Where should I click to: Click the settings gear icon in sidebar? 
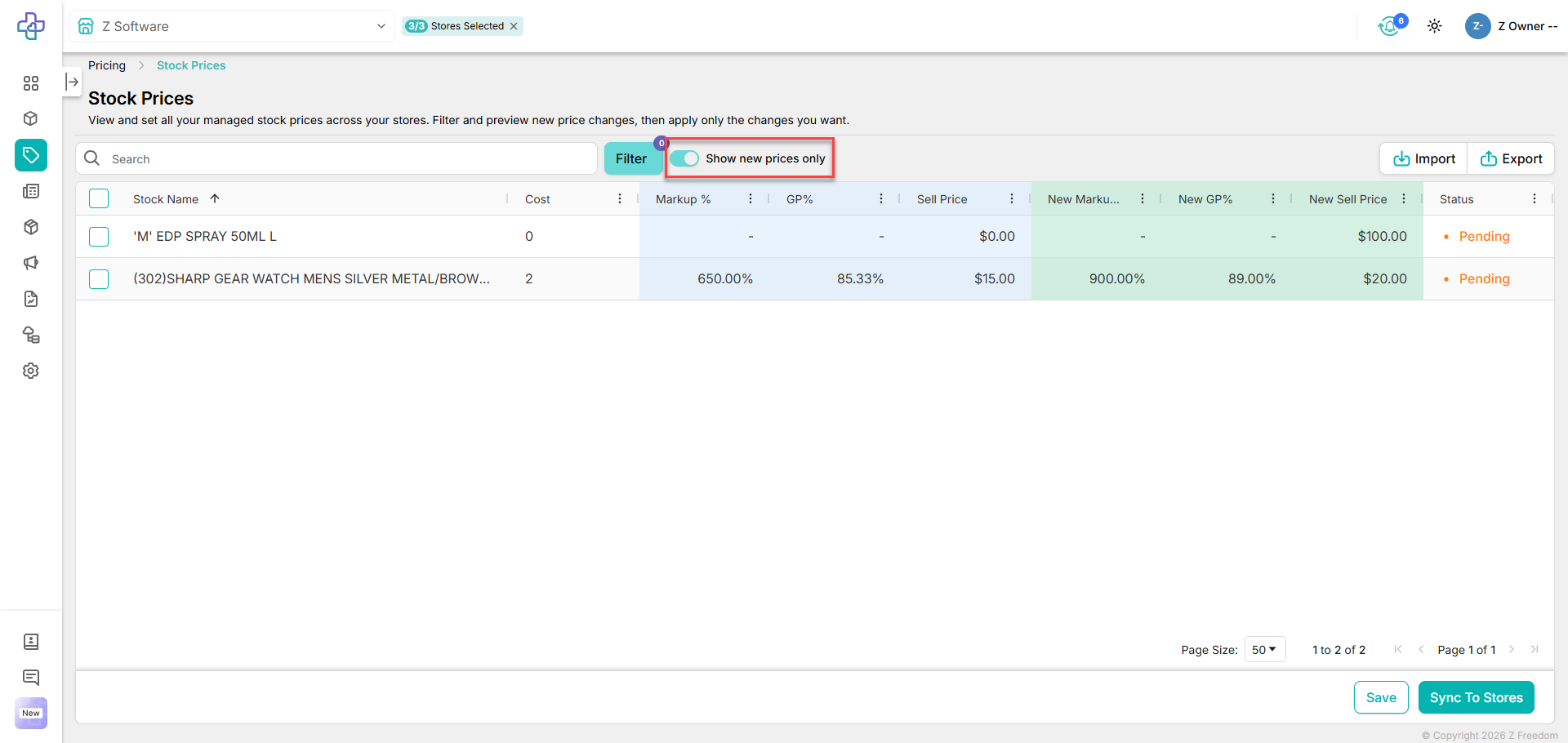[x=31, y=371]
